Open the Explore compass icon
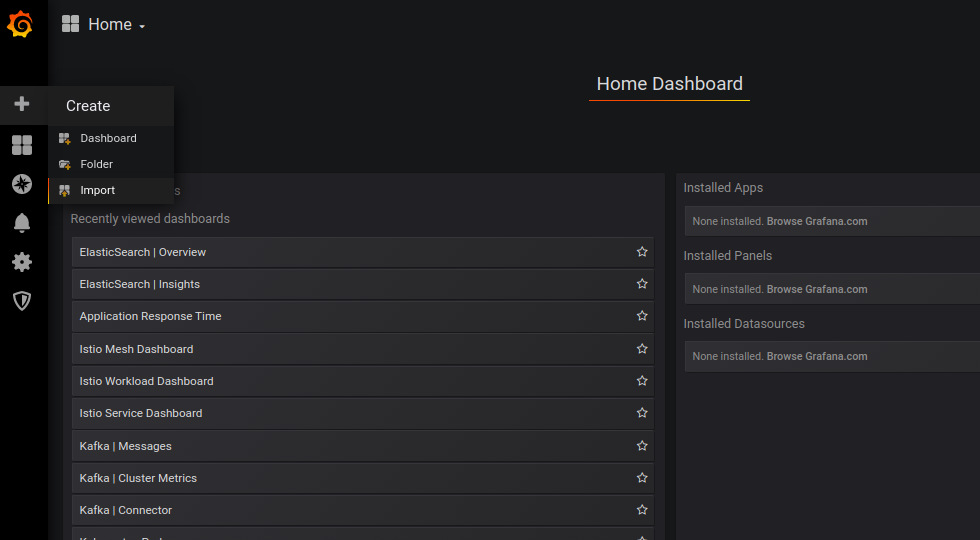Screen dimensions: 980x540 [22, 184]
